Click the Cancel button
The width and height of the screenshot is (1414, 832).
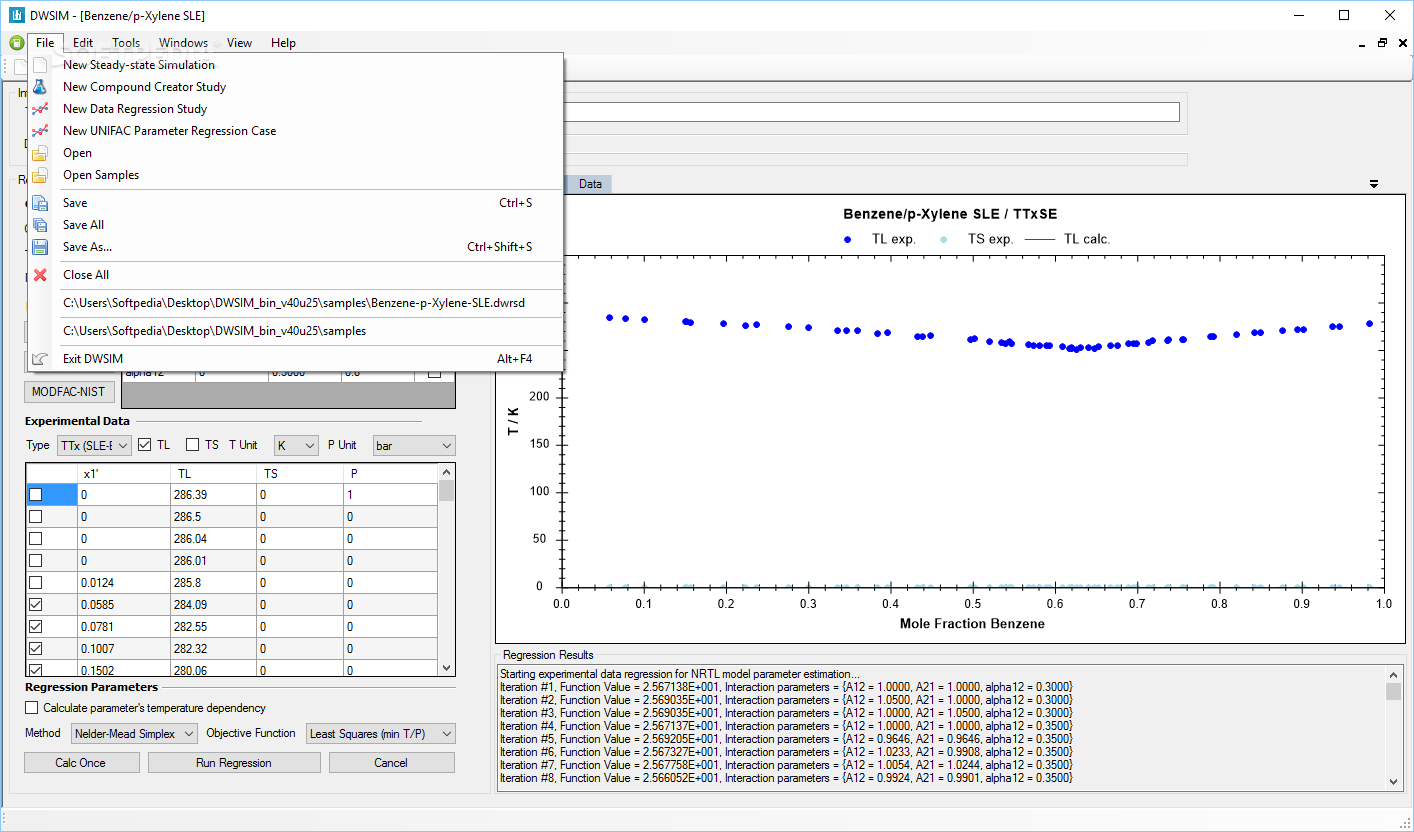392,763
